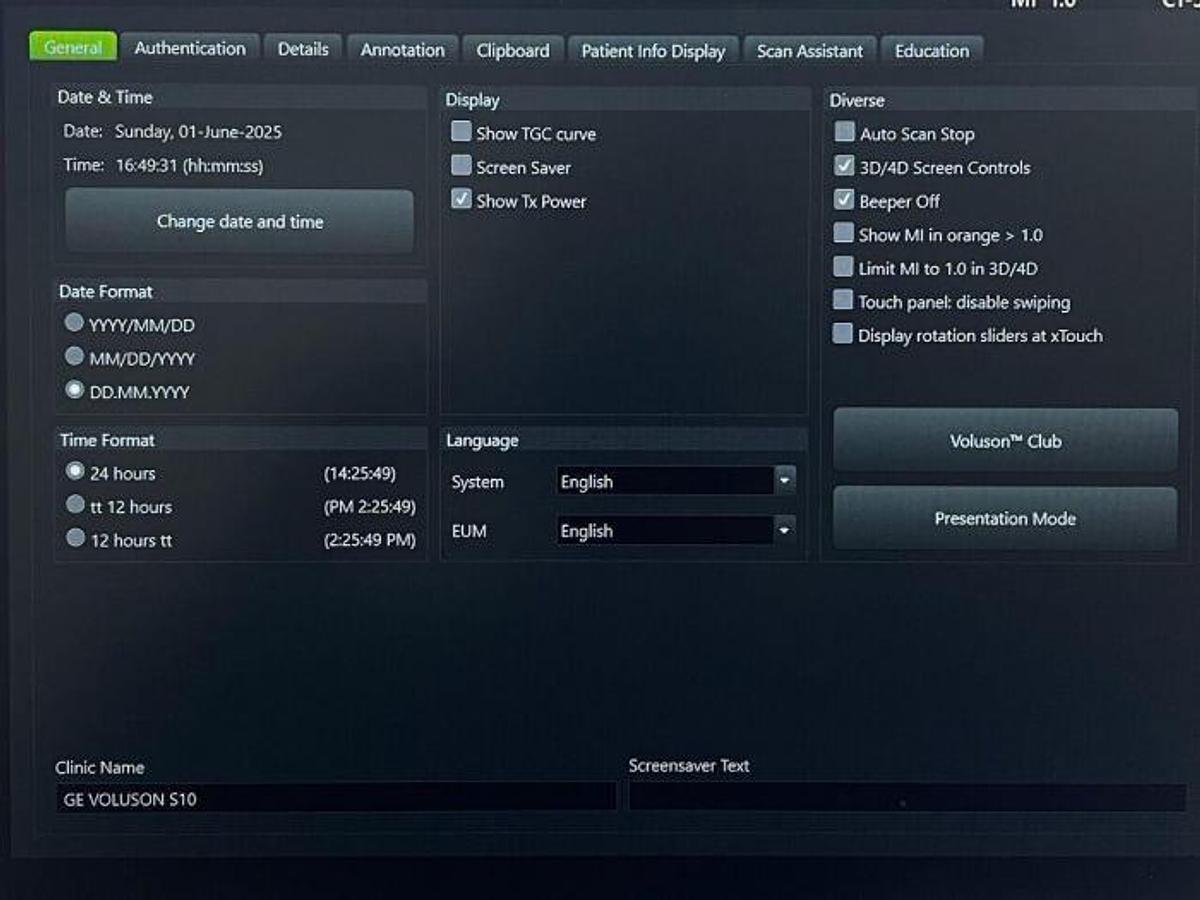This screenshot has width=1200, height=900.
Task: Enable Show MI in orange > 1.0
Action: tap(844, 234)
